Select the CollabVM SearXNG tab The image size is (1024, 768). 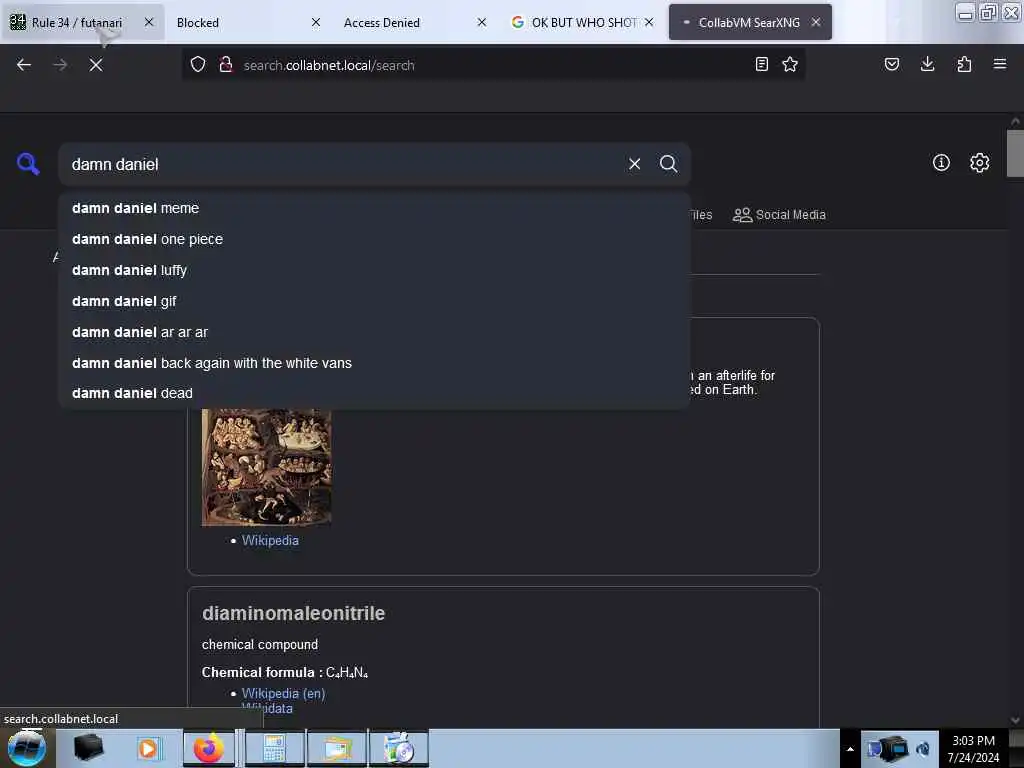point(750,22)
